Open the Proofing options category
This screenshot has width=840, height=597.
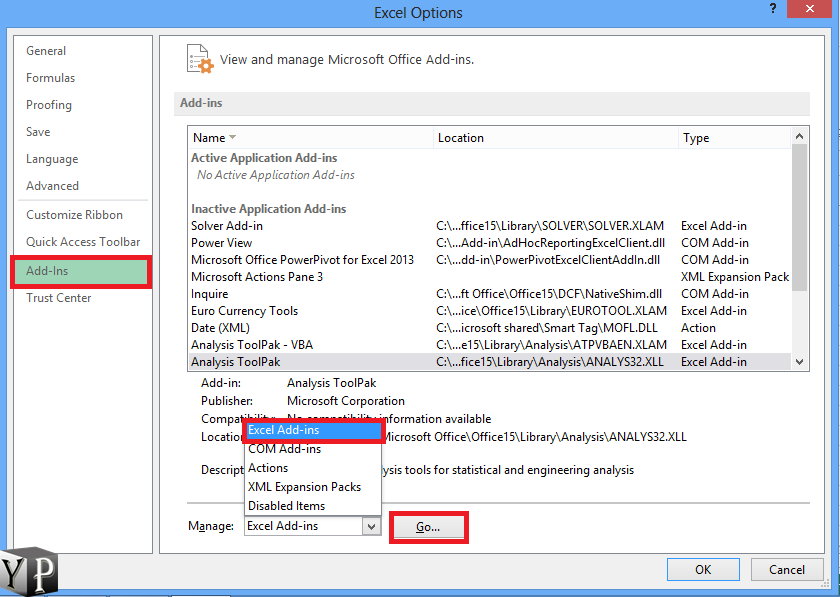(49, 105)
